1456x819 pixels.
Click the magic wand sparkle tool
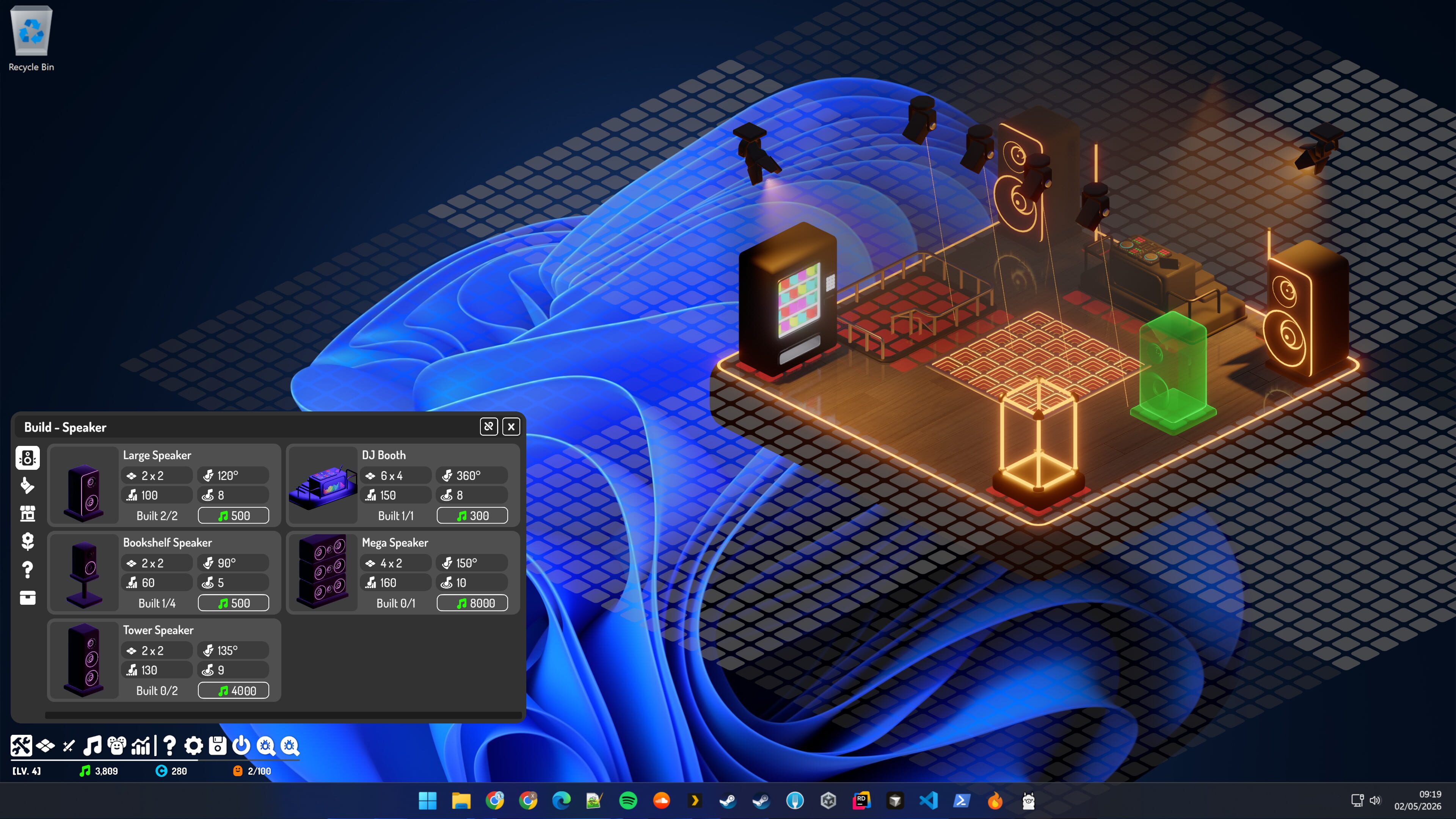tap(68, 746)
